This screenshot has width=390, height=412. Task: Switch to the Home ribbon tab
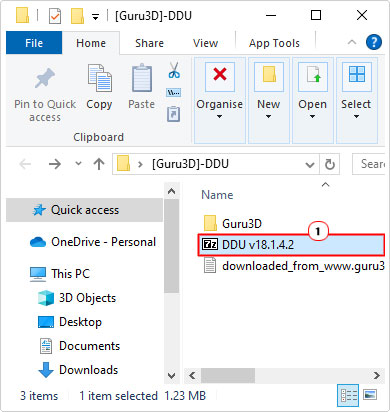tap(91, 43)
